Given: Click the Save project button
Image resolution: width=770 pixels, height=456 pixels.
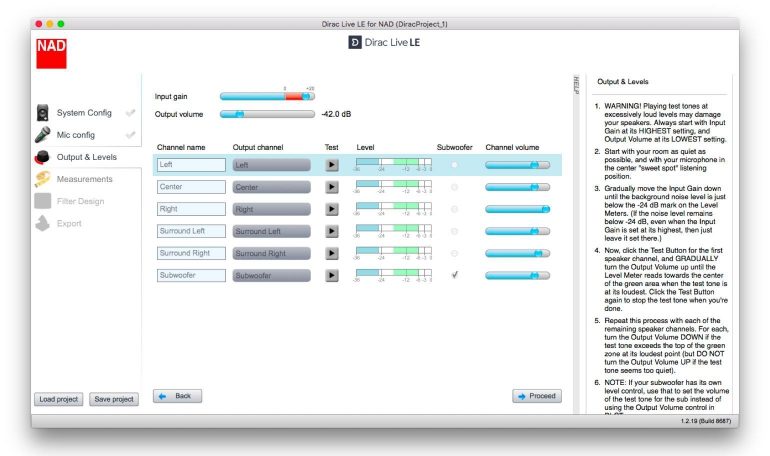Looking at the screenshot, I should coord(112,399).
